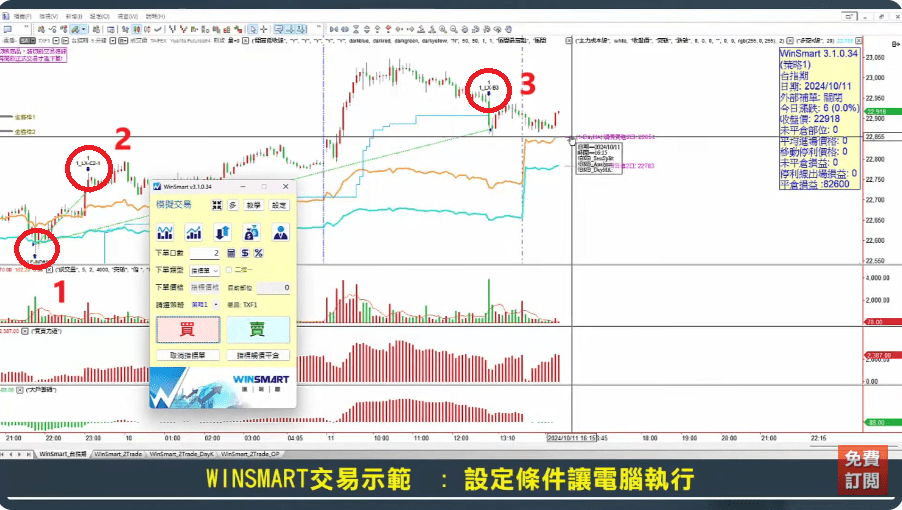Open the 檢視(V) menu
The image size is (902, 510).
coord(48,17)
